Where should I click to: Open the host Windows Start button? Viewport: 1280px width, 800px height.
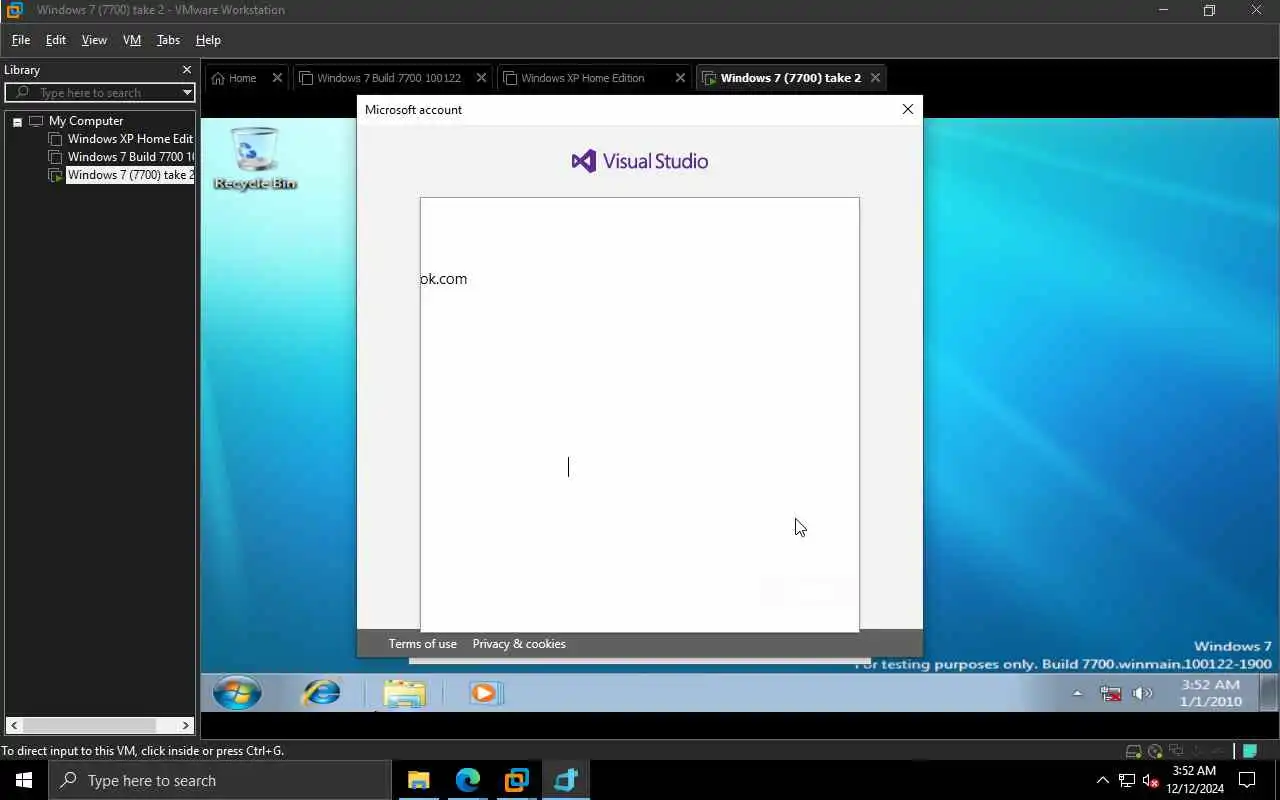[x=24, y=780]
